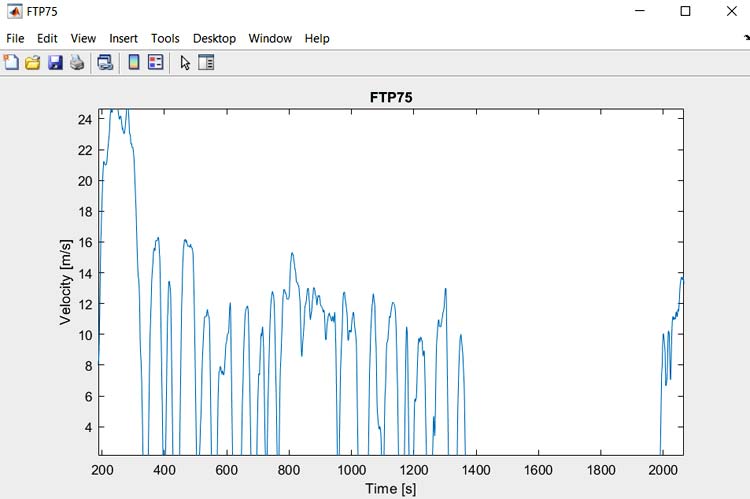Click the x-axis tick label 1600
This screenshot has width=750, height=499.
point(538,470)
